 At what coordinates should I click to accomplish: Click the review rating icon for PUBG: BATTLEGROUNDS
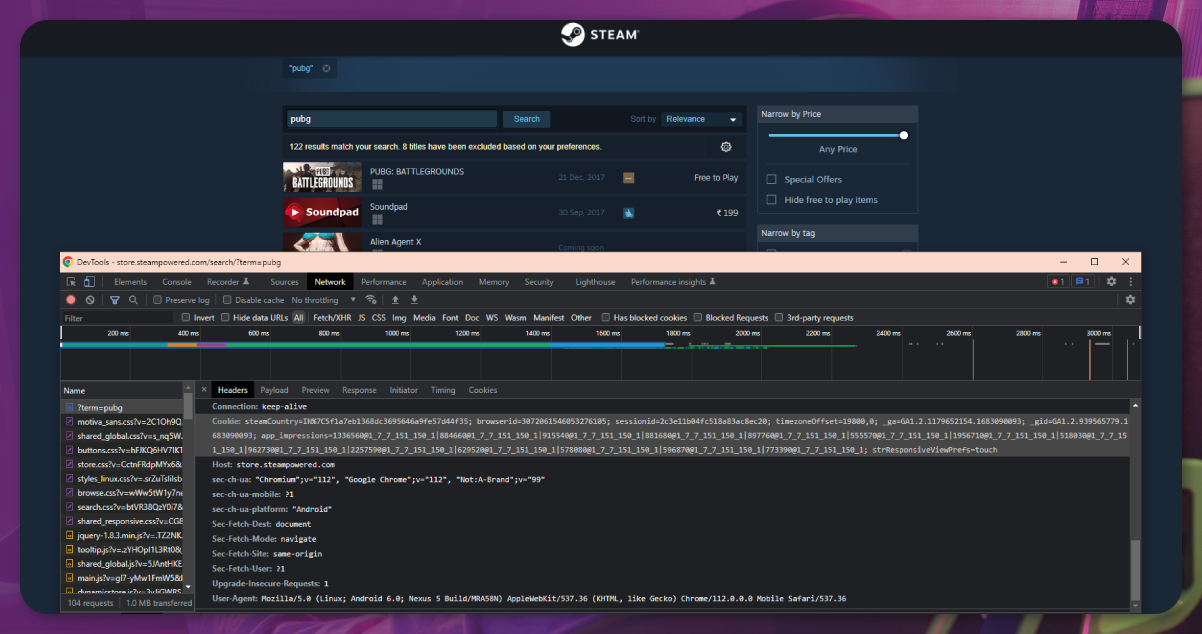pyautogui.click(x=629, y=178)
